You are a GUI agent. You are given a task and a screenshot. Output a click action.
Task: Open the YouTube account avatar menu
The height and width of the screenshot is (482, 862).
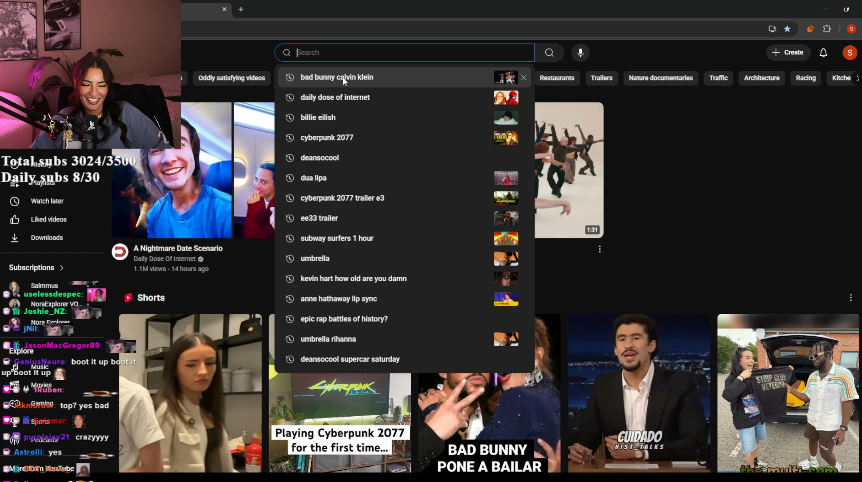pos(851,53)
